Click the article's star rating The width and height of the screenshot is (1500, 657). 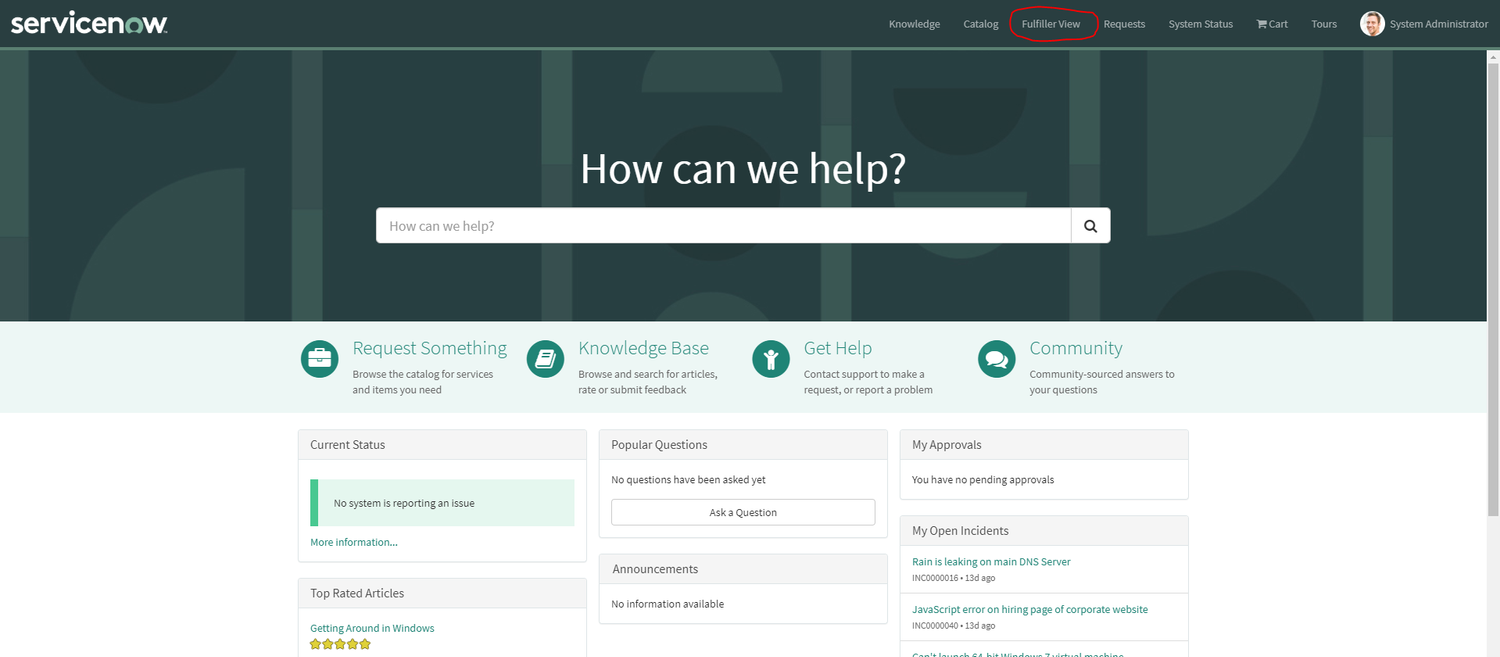pyautogui.click(x=339, y=644)
